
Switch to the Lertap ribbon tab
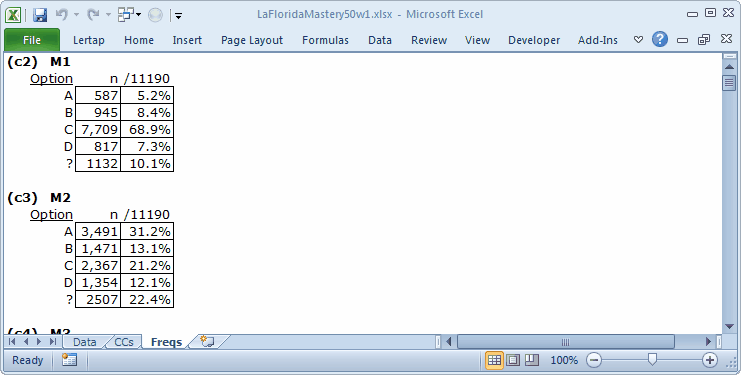[x=88, y=40]
